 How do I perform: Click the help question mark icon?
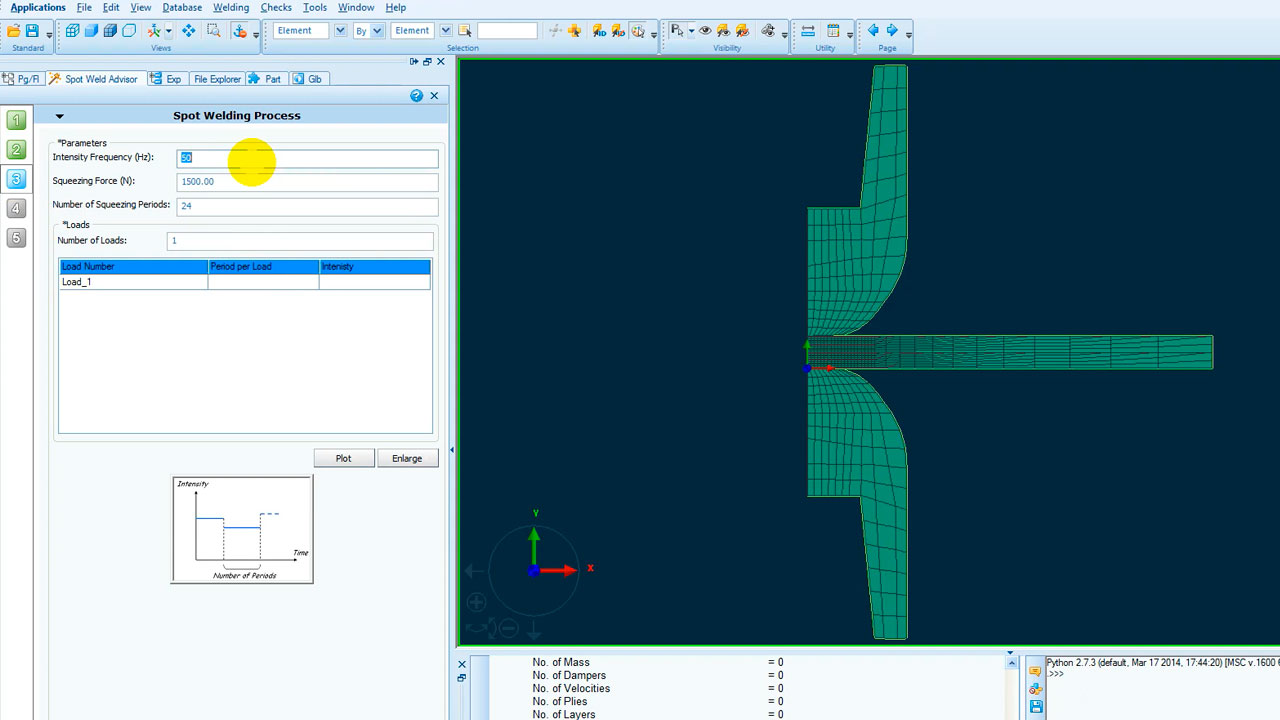pyautogui.click(x=417, y=96)
